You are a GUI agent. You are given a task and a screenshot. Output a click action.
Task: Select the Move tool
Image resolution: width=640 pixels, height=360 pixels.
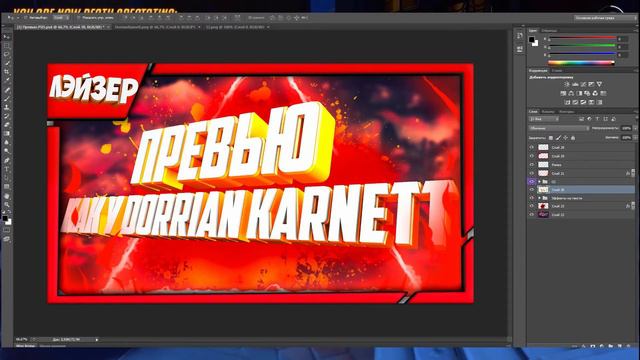(7, 37)
